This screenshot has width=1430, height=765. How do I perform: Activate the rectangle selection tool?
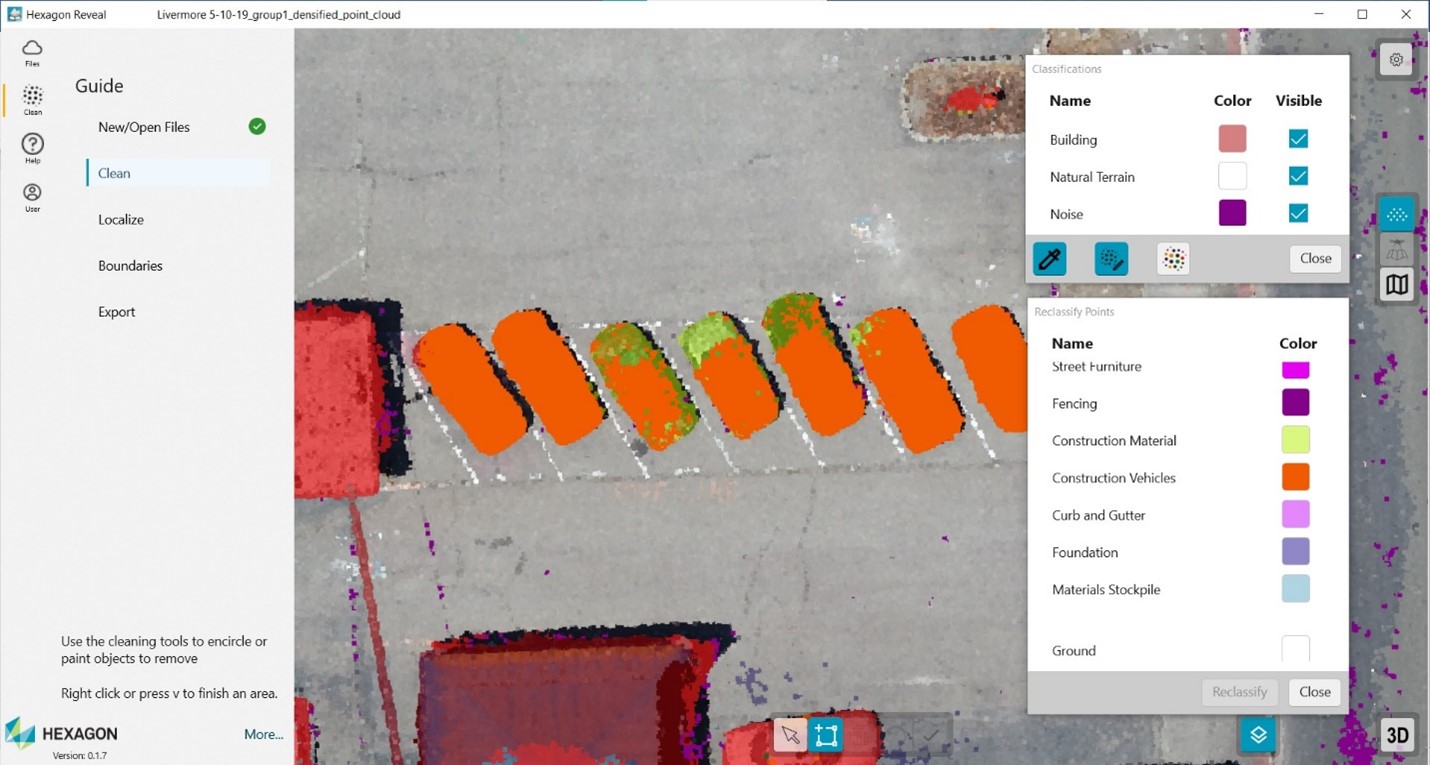(826, 736)
